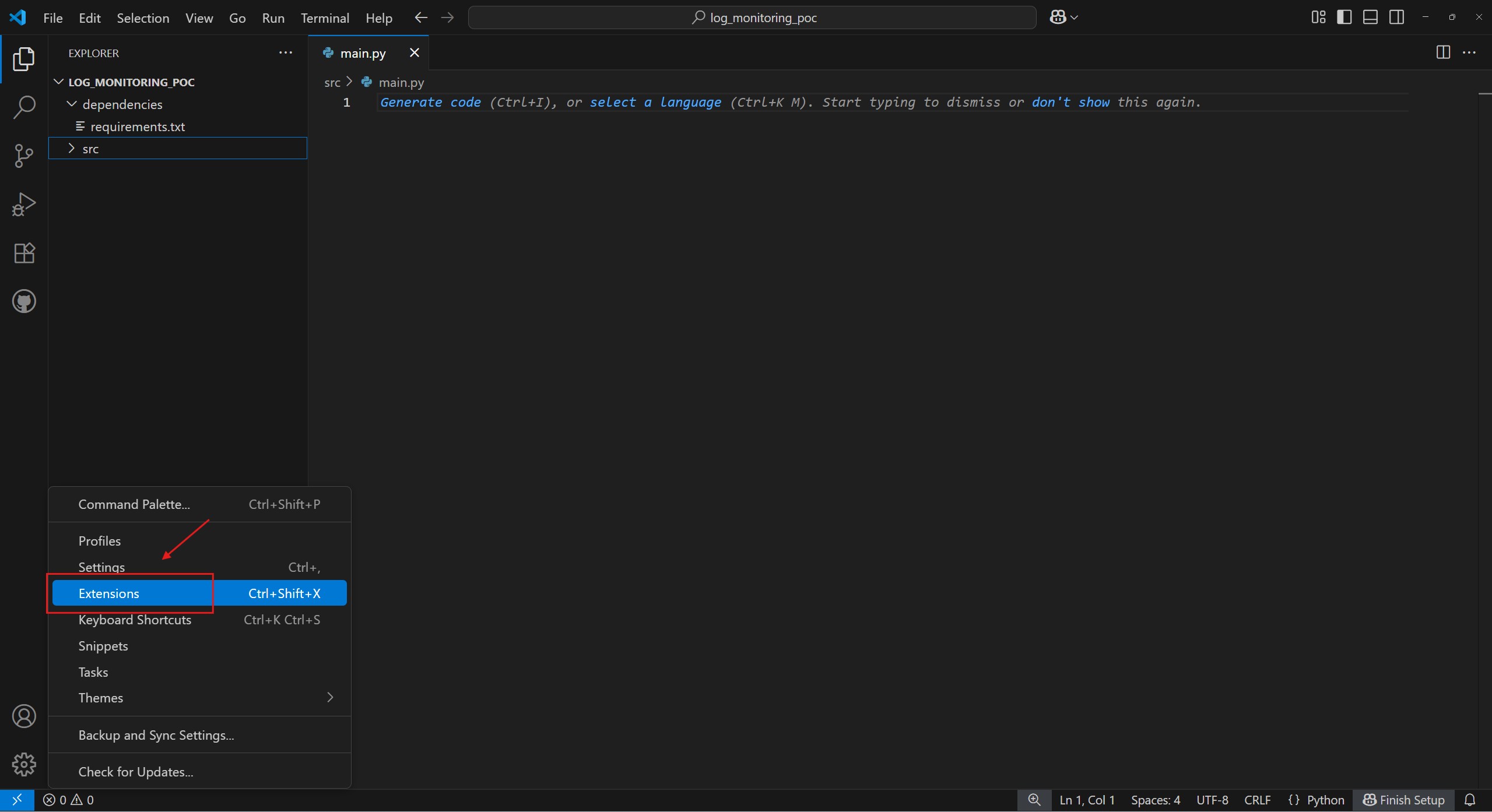This screenshot has width=1492, height=812.
Task: Close the main.py tab
Action: [415, 53]
